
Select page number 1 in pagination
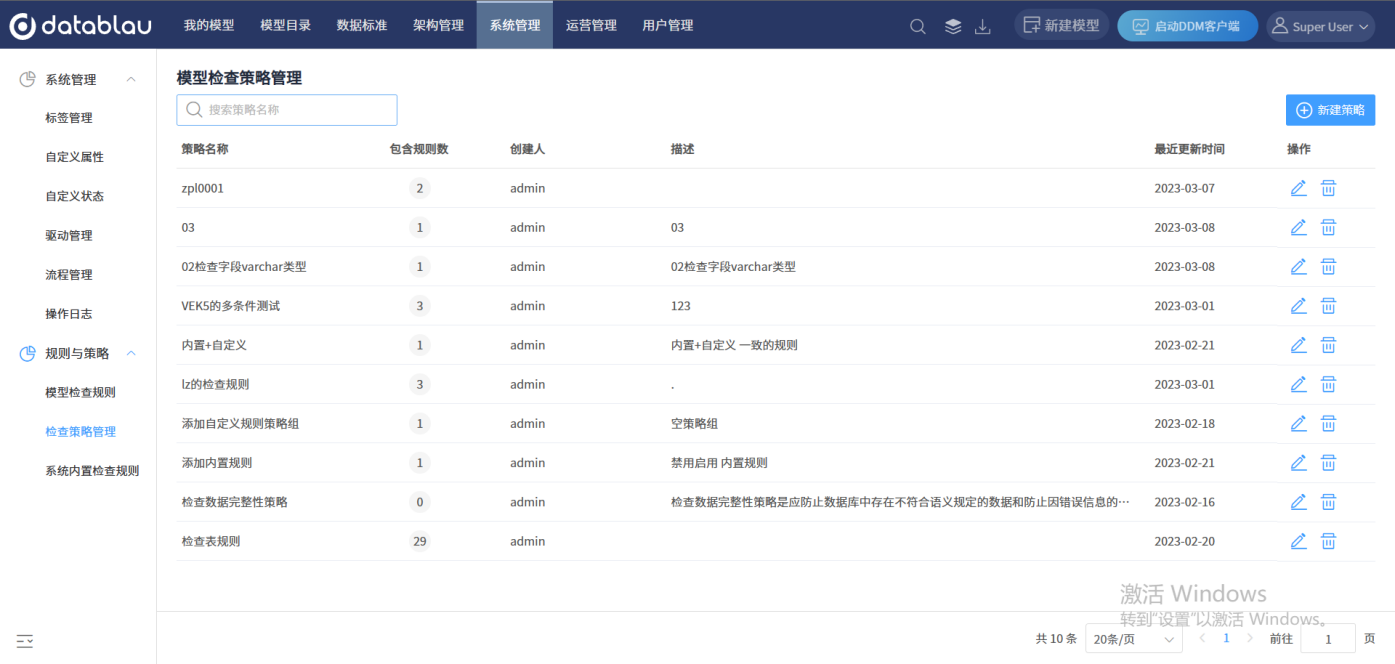tap(1226, 638)
